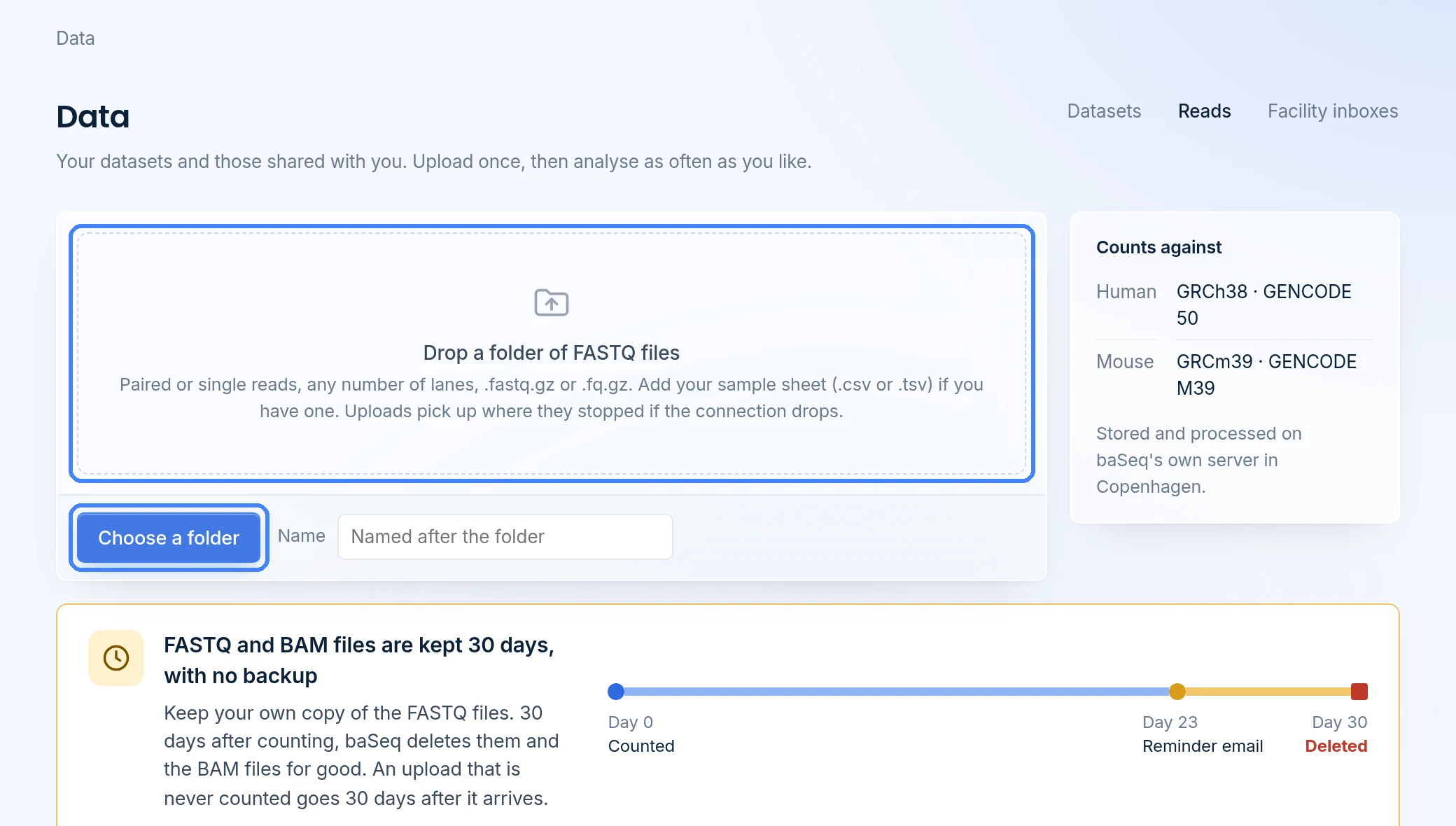
Task: Click the Counted label under Day 0
Action: [641, 746]
